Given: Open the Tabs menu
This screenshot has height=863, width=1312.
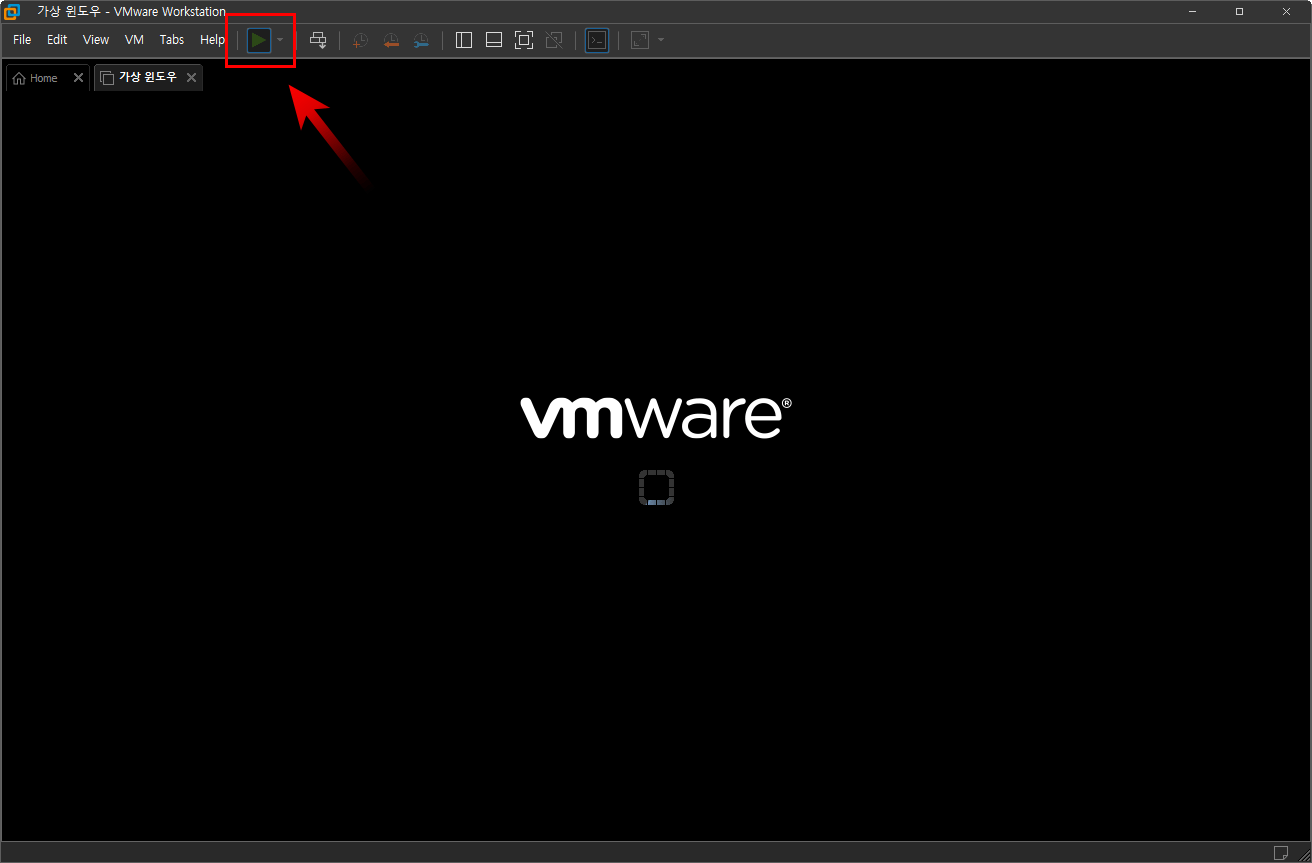Looking at the screenshot, I should coord(172,40).
